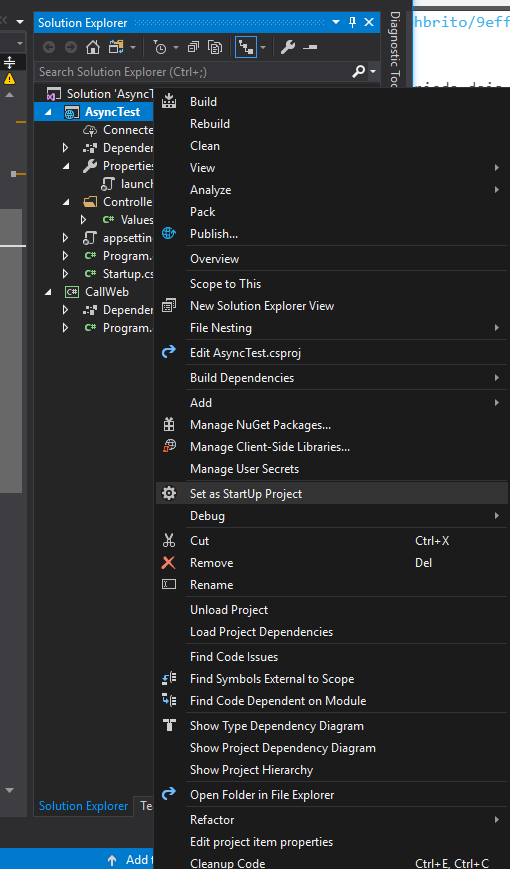The image size is (510, 869).
Task: Select the launchSettings file under Properties
Action: point(128,184)
